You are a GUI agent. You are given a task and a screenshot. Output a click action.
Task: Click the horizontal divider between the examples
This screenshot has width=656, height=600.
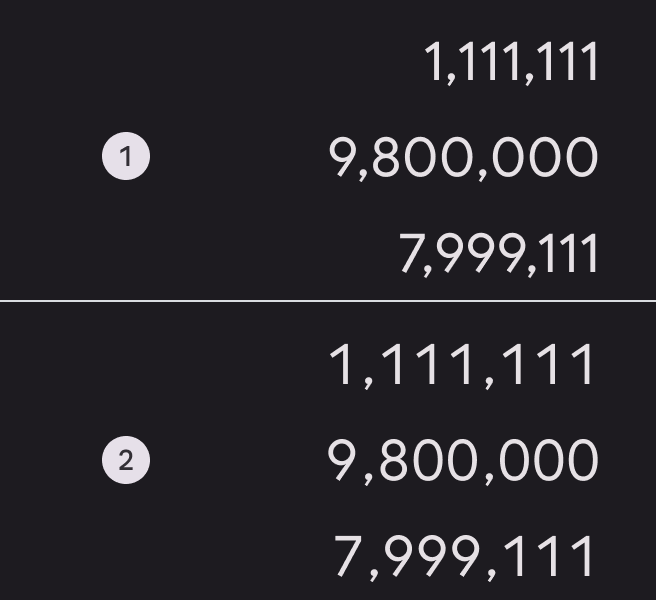click(328, 300)
